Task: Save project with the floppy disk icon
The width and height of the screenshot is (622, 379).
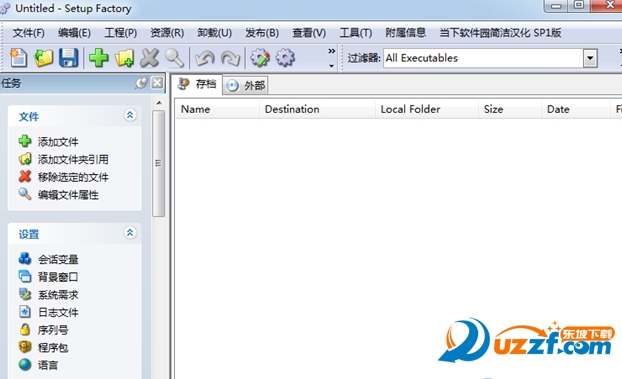Action: tap(69, 58)
